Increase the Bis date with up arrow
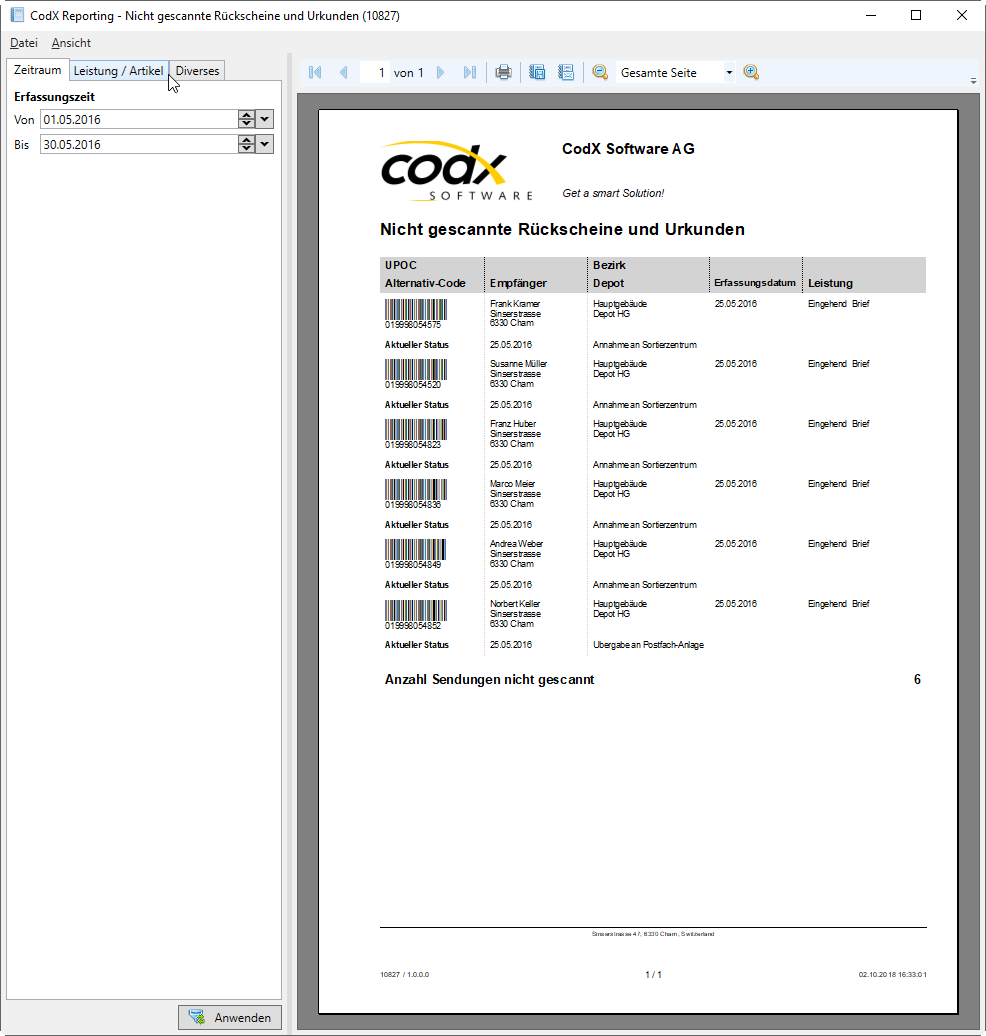Screen dimensions: 986x1036 pos(246,140)
